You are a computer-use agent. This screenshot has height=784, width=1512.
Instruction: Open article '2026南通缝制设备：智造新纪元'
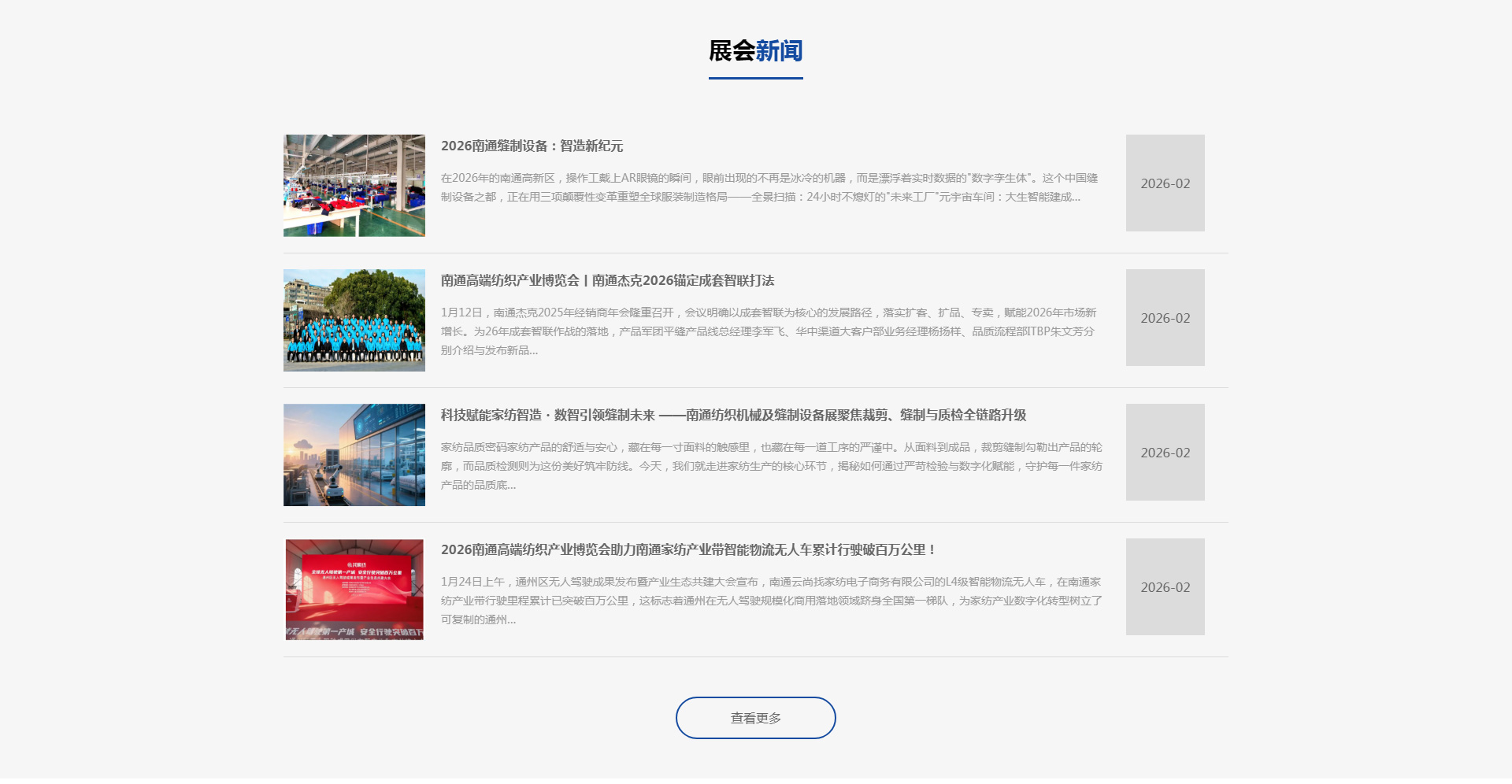tap(532, 146)
